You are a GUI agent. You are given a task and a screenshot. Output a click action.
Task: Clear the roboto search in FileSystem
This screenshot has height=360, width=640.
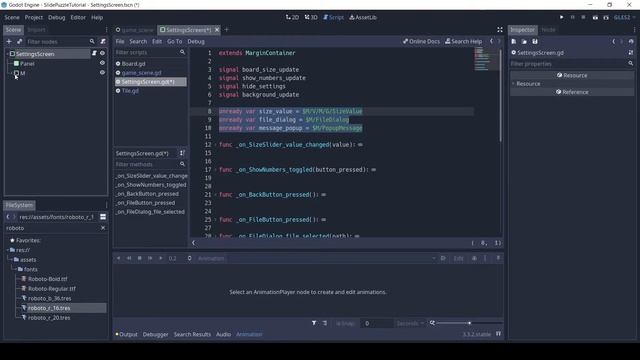103,228
